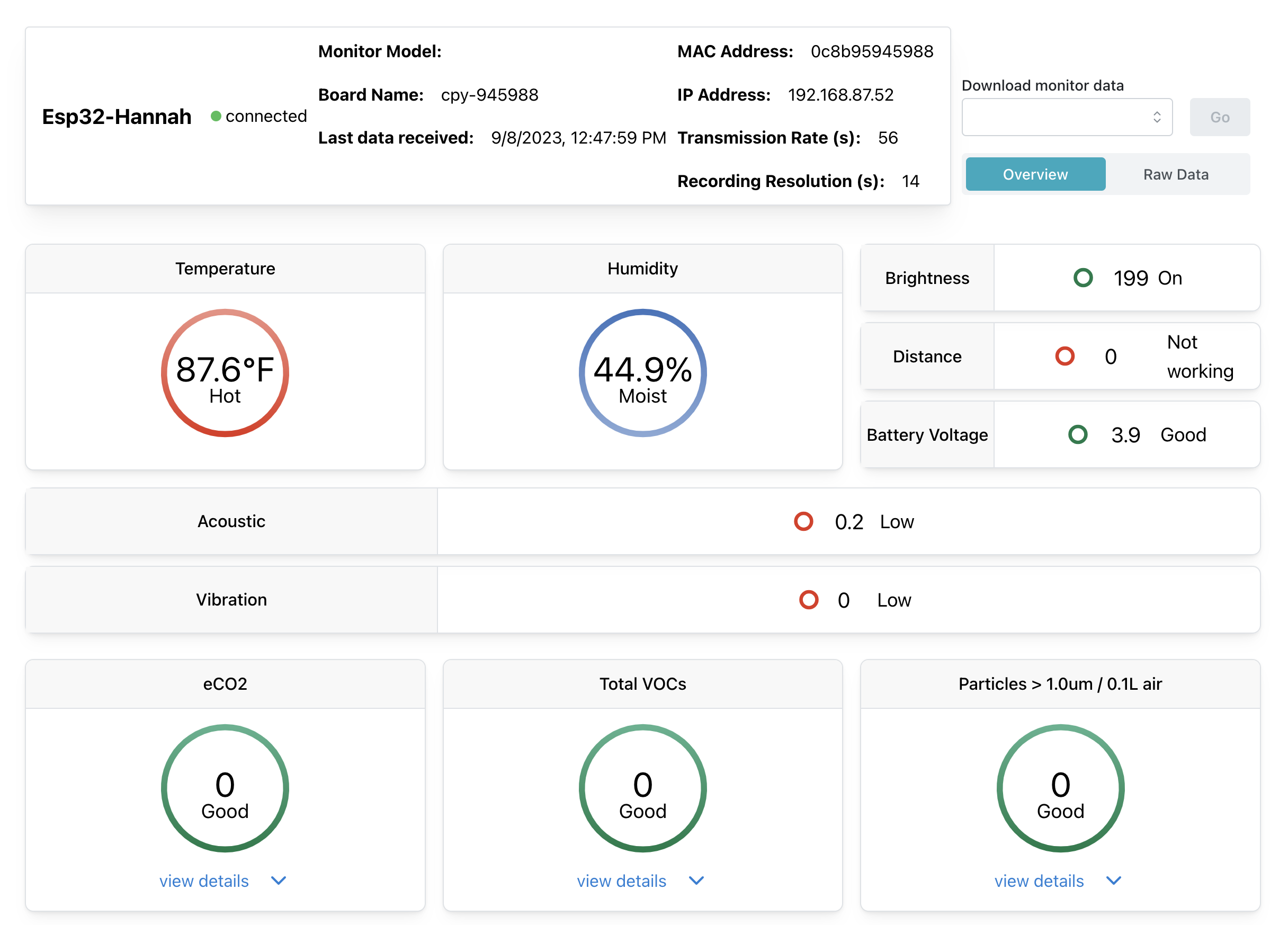Screen dimensions: 1288x925
Task: Open the Download monitor data dropdown
Action: point(1067,117)
